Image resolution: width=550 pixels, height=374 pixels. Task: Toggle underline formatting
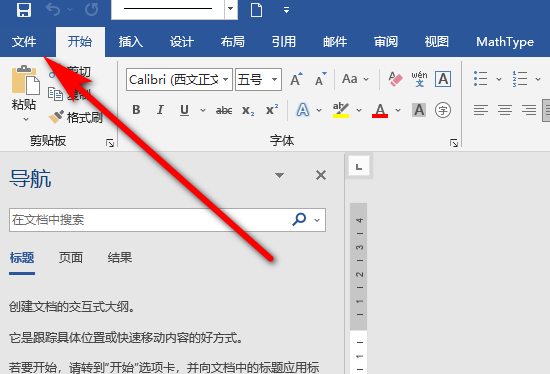184,110
